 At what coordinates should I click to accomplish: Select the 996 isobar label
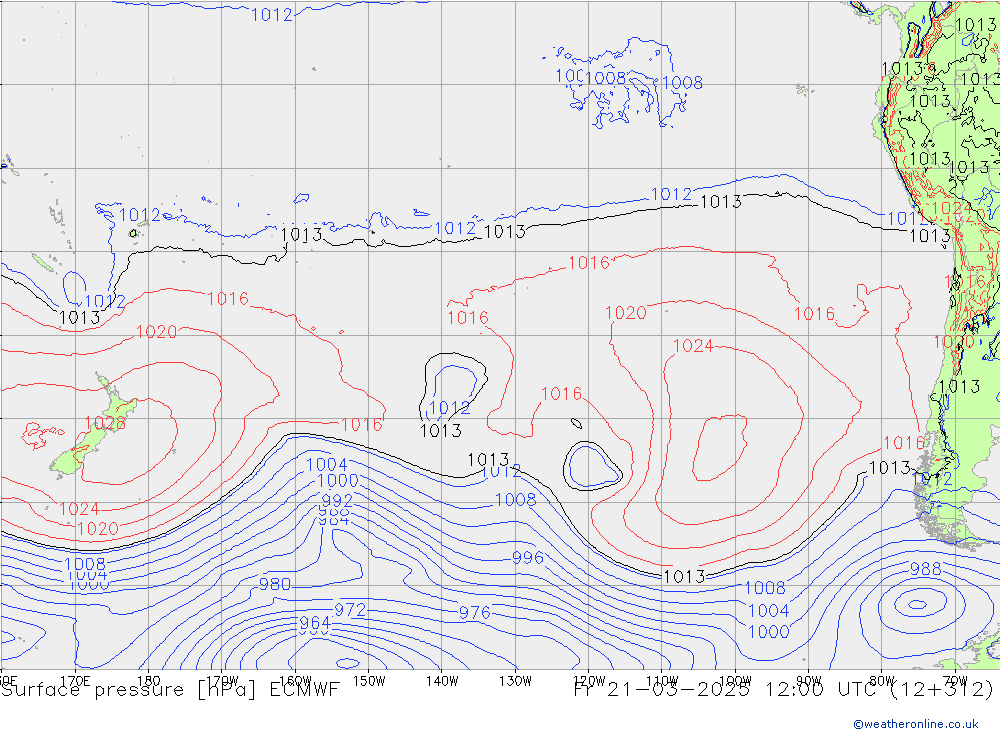pyautogui.click(x=528, y=558)
